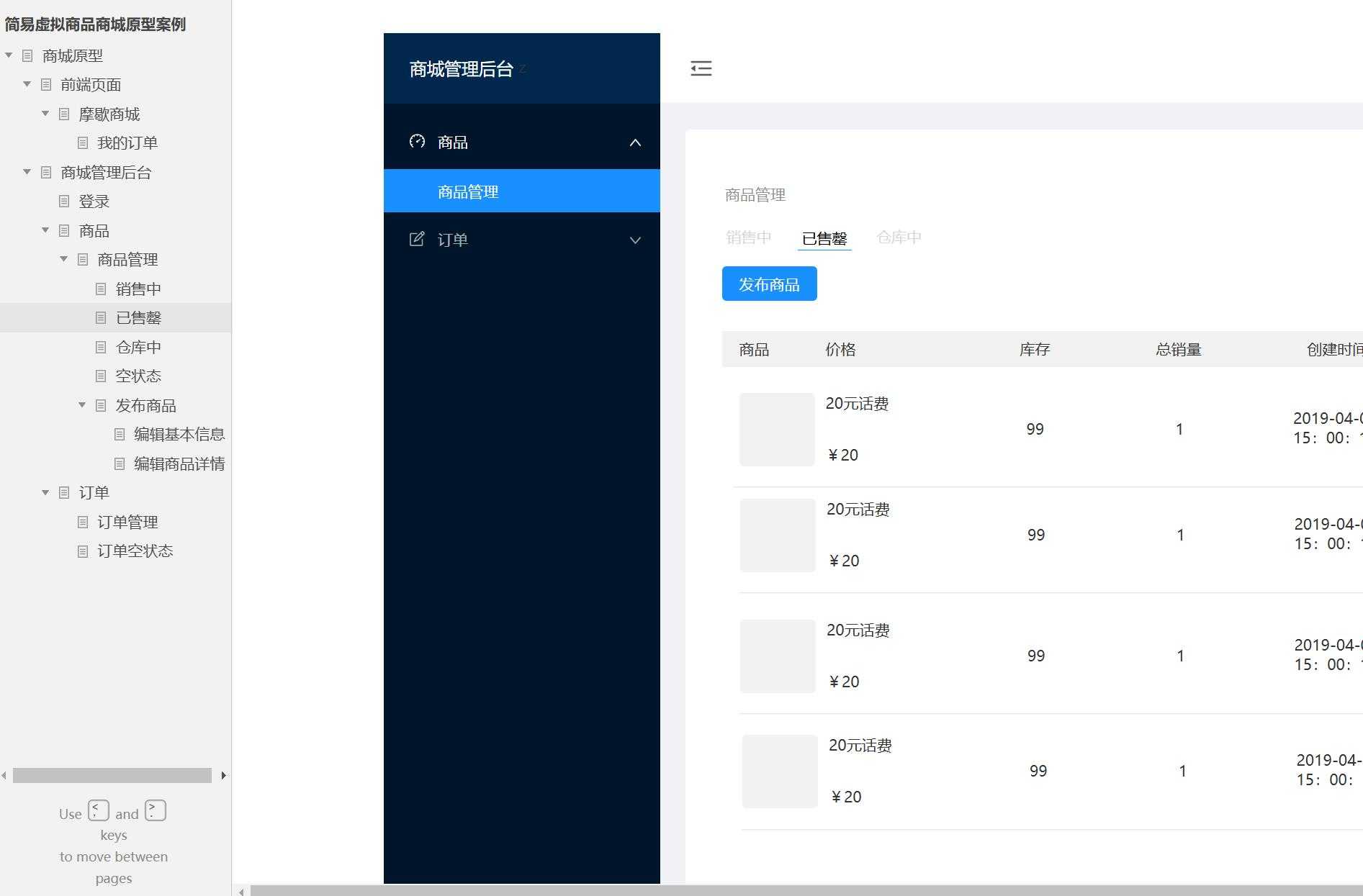
Task: Click the first 20元话费 product thumbnail
Action: click(x=777, y=429)
